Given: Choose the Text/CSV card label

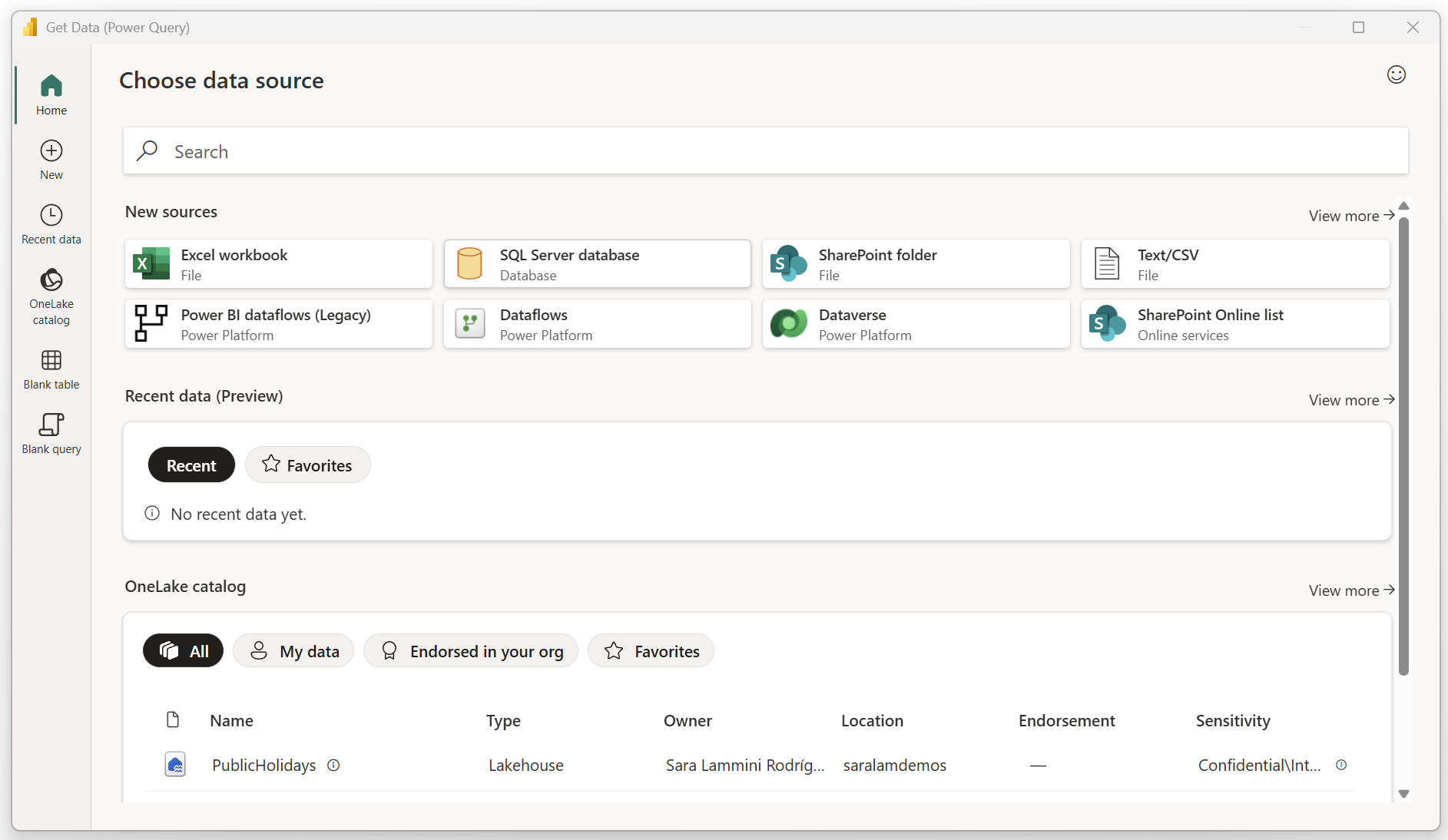Looking at the screenshot, I should click(1168, 255).
